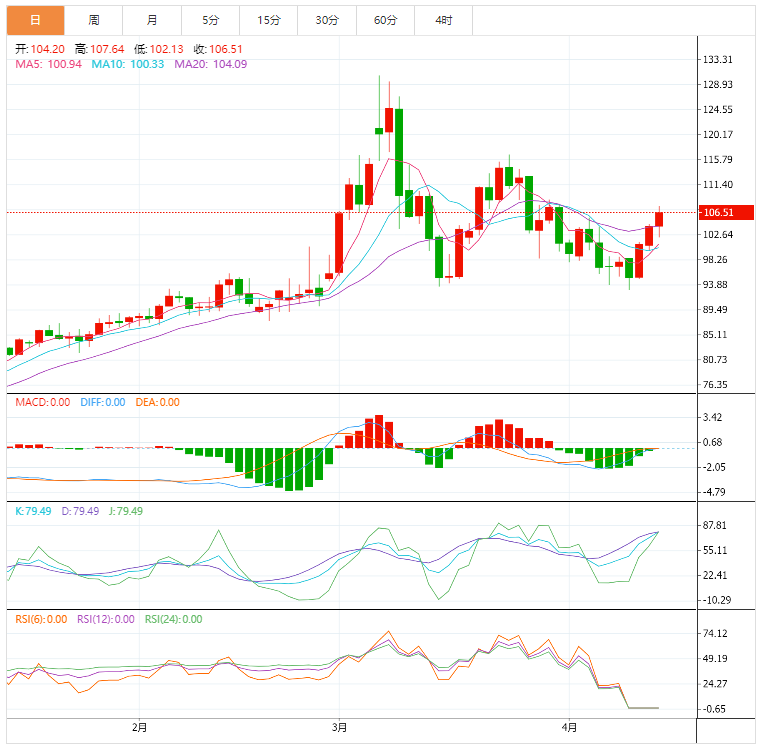The image size is (764, 753).
Task: Switch to the 周 weekly tab
Action: pos(93,20)
